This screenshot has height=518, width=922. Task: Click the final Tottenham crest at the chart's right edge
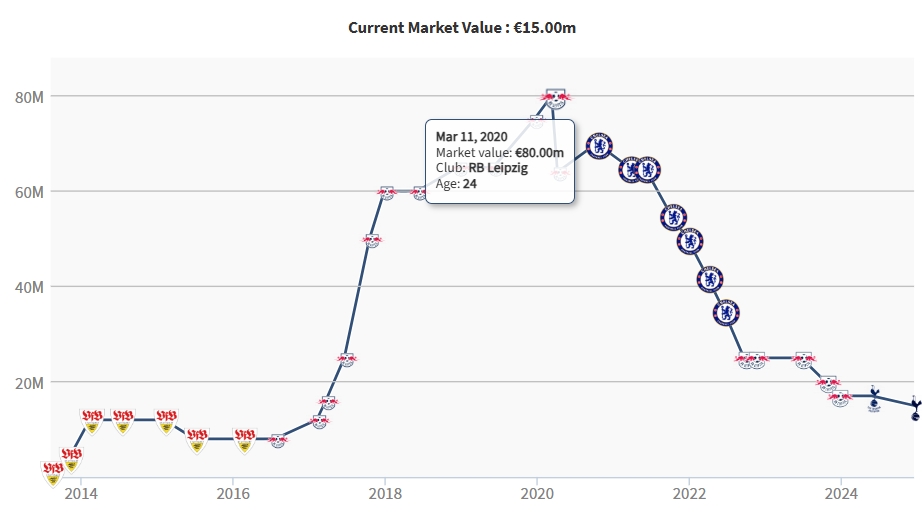pyautogui.click(x=916, y=407)
